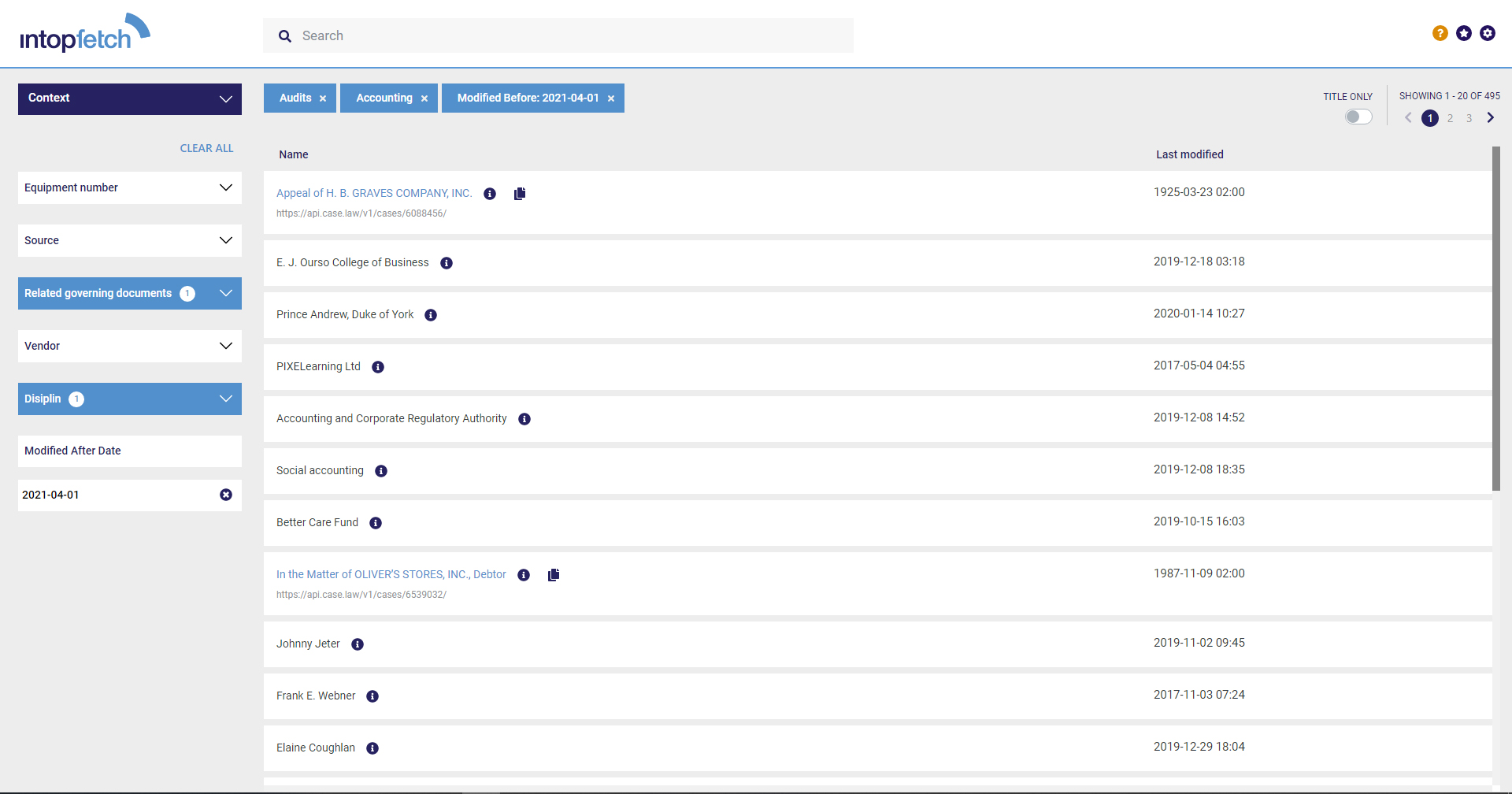Toggle the Title Only switch

[1358, 117]
